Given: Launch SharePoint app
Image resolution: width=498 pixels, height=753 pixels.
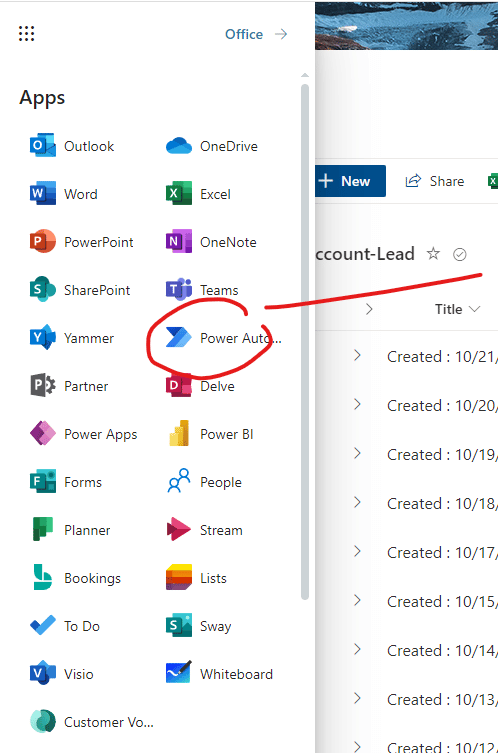Looking at the screenshot, I should [80, 290].
